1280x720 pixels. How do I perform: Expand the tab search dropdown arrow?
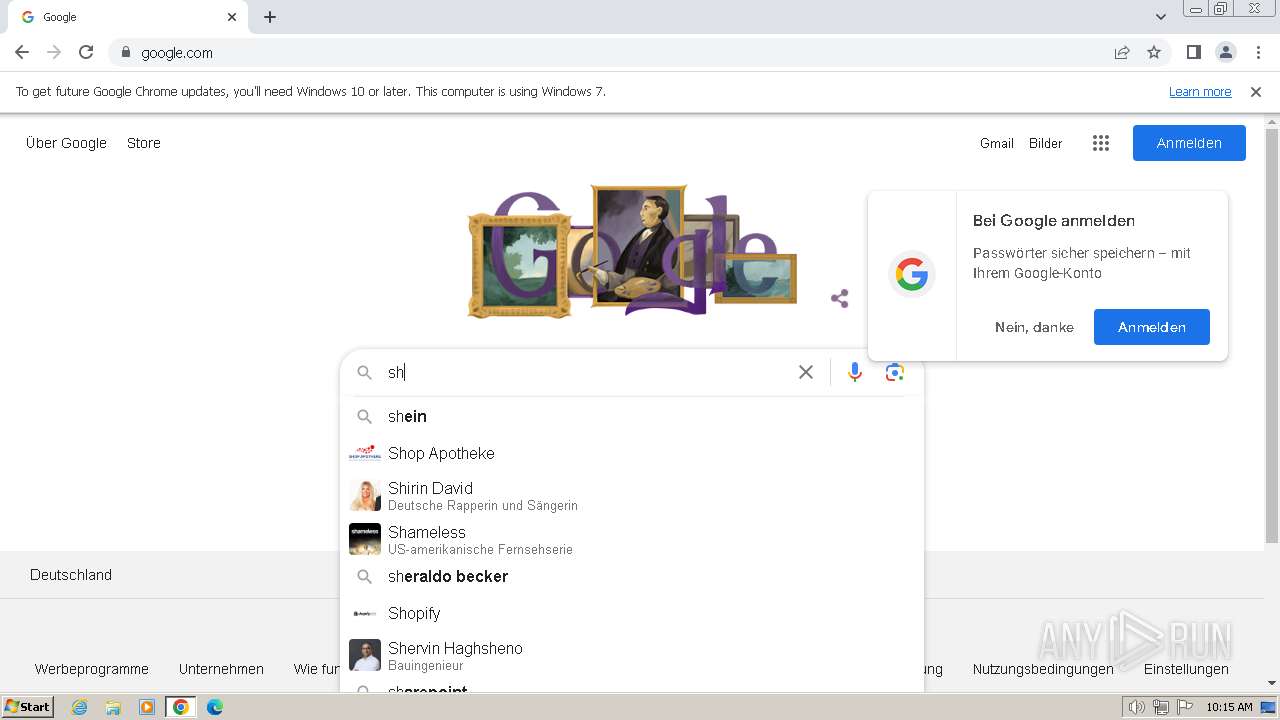1161,17
